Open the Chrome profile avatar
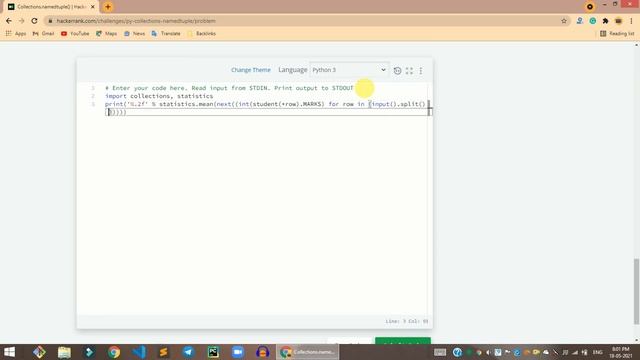Viewport: 640px width, 360px height. tap(618, 21)
